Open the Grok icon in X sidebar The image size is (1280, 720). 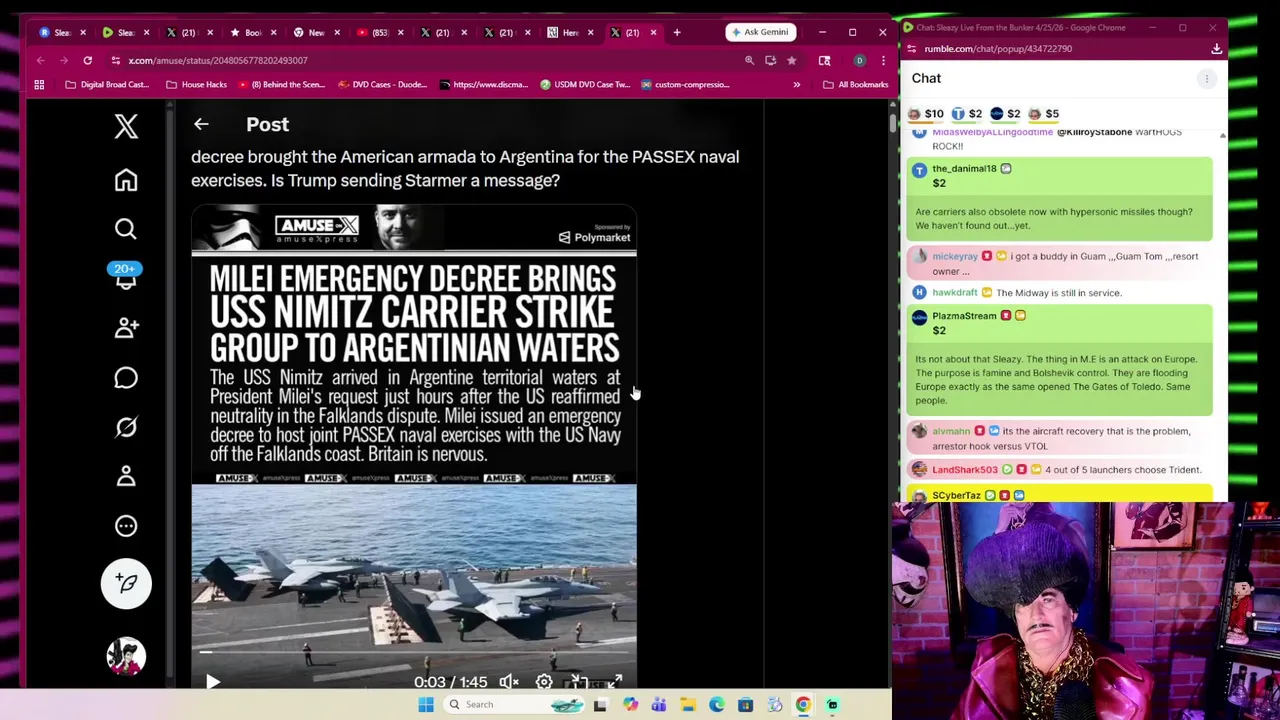[x=126, y=427]
